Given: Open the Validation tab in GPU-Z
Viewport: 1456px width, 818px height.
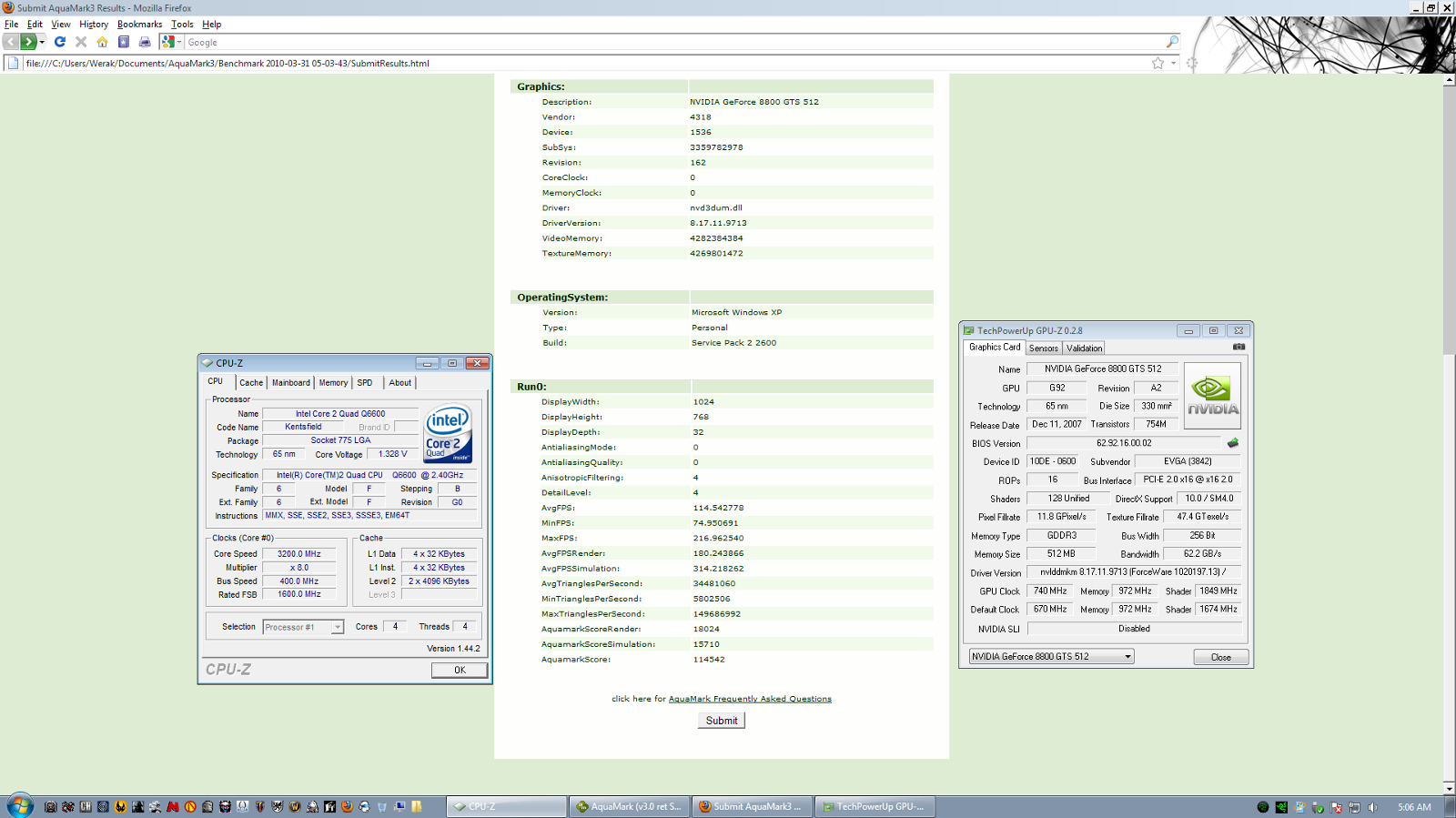Looking at the screenshot, I should pos(1084,348).
